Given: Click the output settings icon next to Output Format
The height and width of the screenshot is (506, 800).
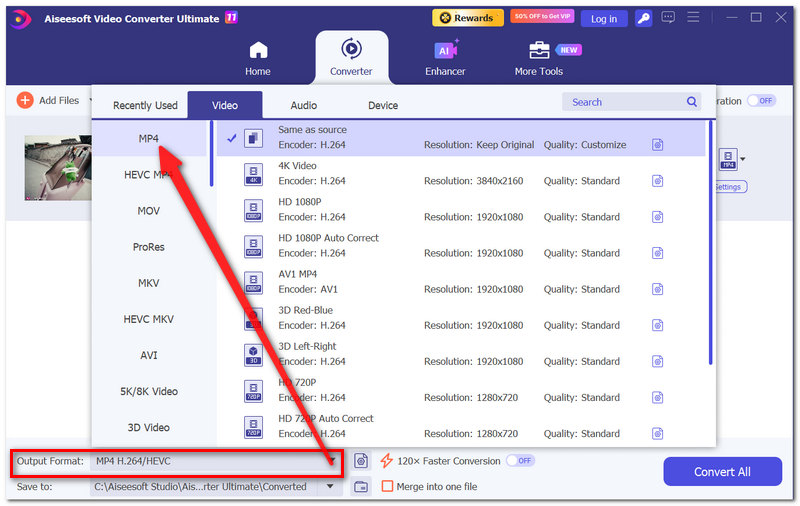Looking at the screenshot, I should 361,461.
